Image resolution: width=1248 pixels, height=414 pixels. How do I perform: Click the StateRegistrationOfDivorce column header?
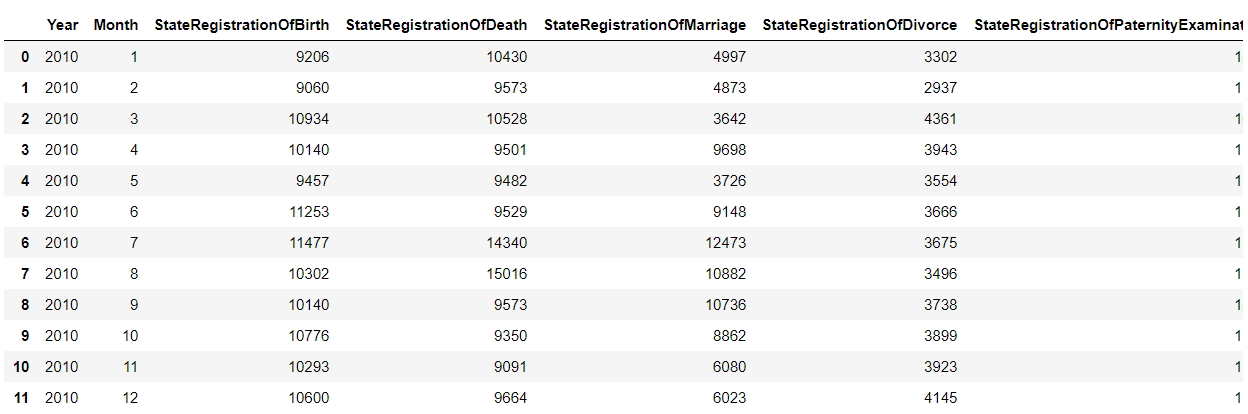tap(859, 24)
